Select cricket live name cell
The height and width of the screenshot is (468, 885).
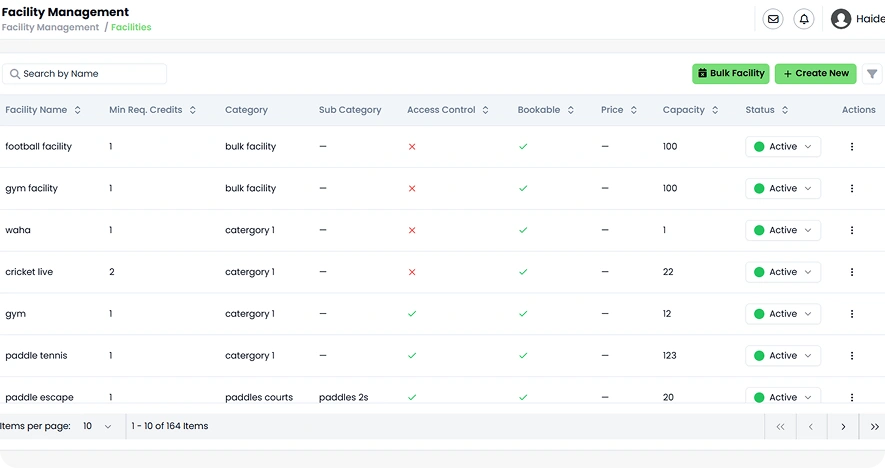tap(29, 272)
